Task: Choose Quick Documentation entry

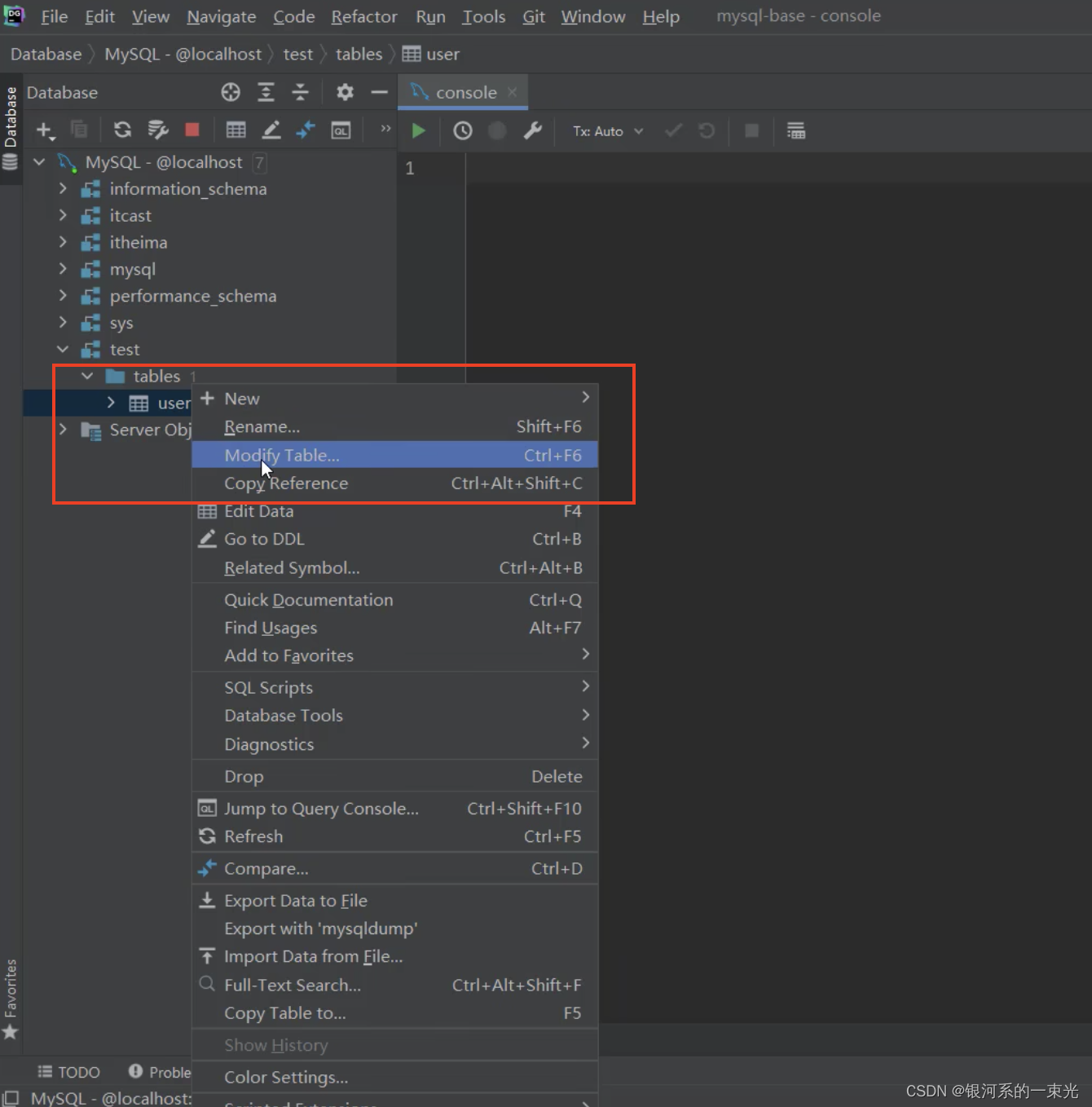Action: (394, 600)
